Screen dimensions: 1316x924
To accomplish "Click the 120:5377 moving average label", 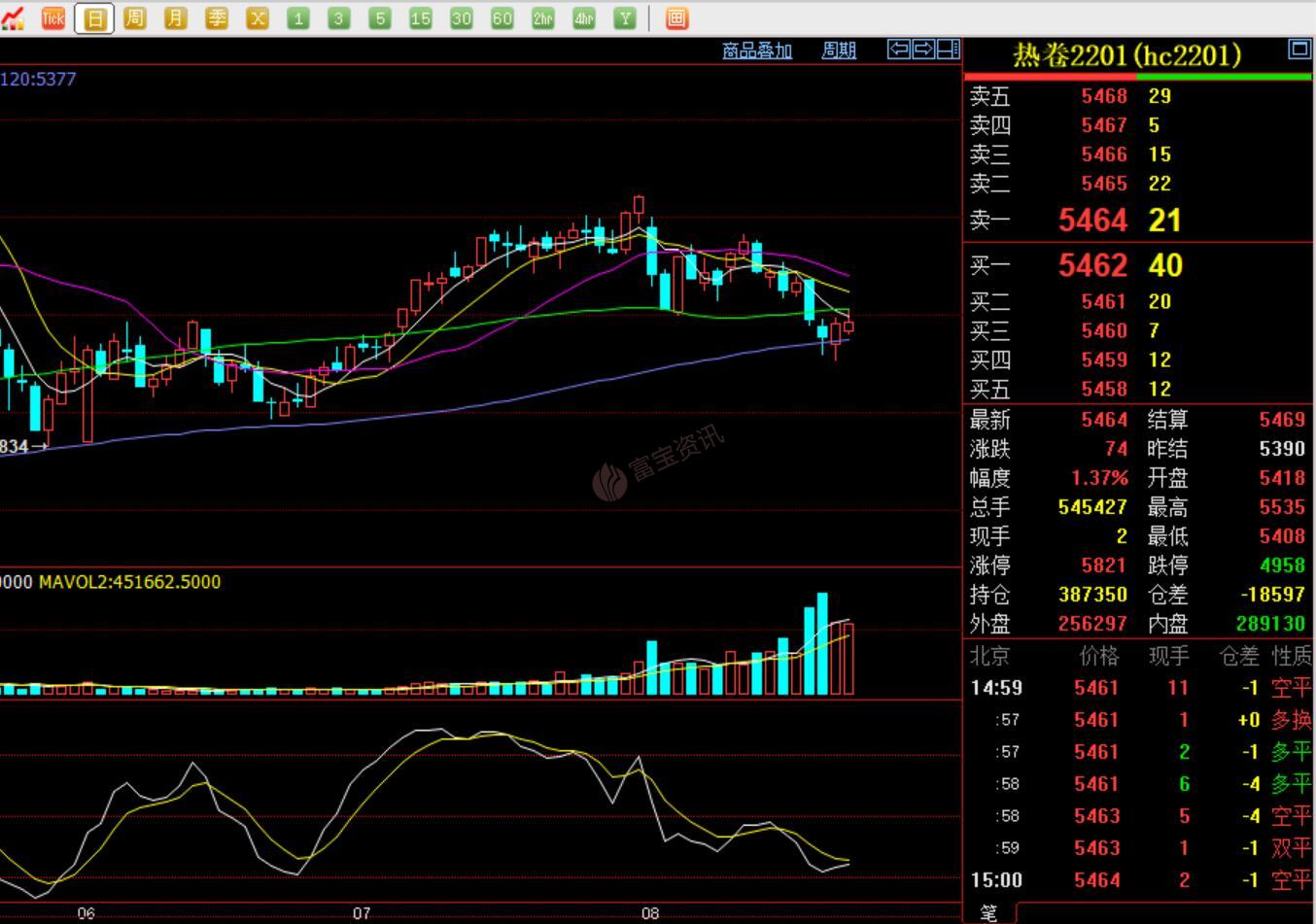I will (x=38, y=79).
